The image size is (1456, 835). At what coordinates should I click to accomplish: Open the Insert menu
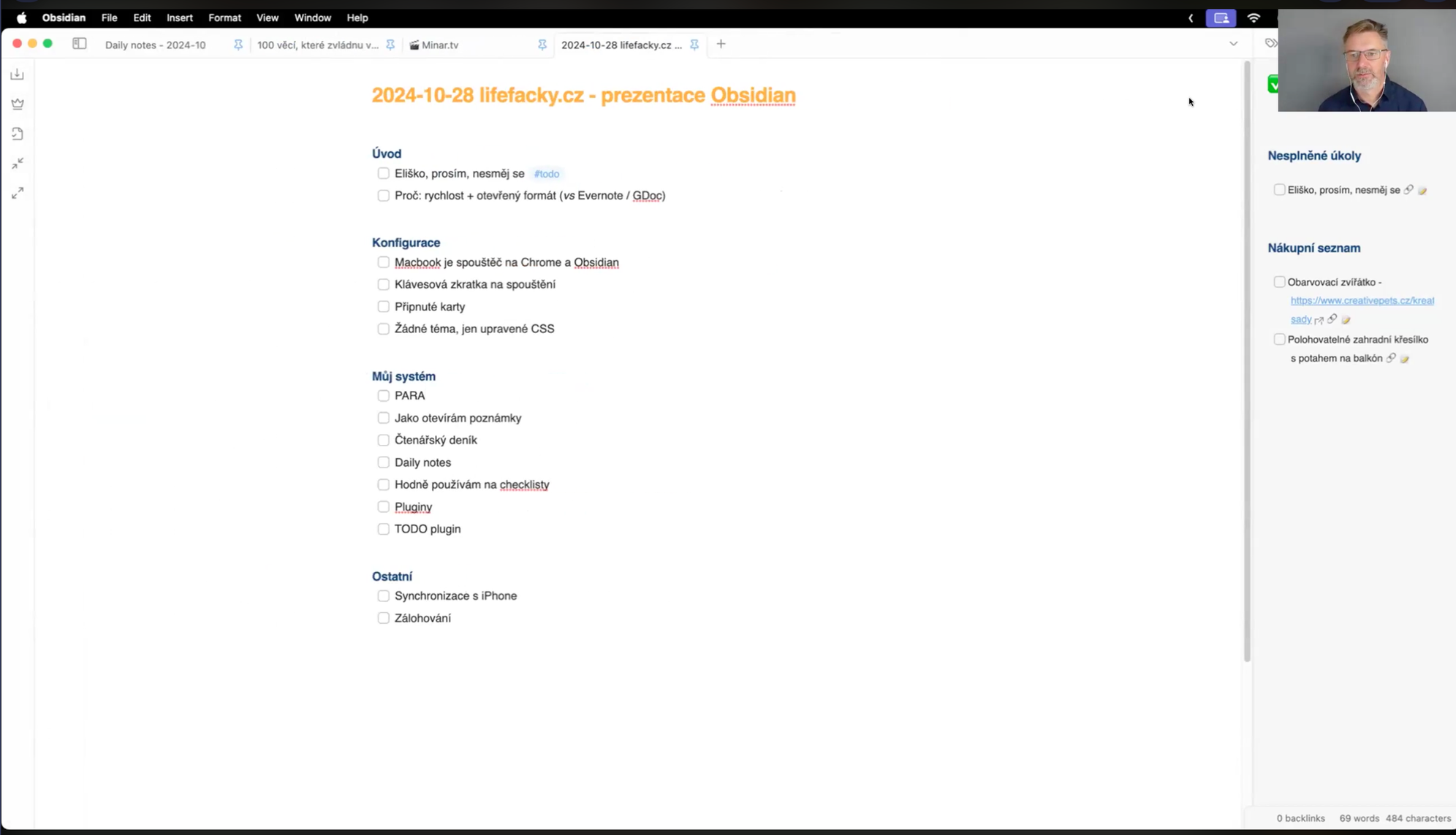point(179,18)
